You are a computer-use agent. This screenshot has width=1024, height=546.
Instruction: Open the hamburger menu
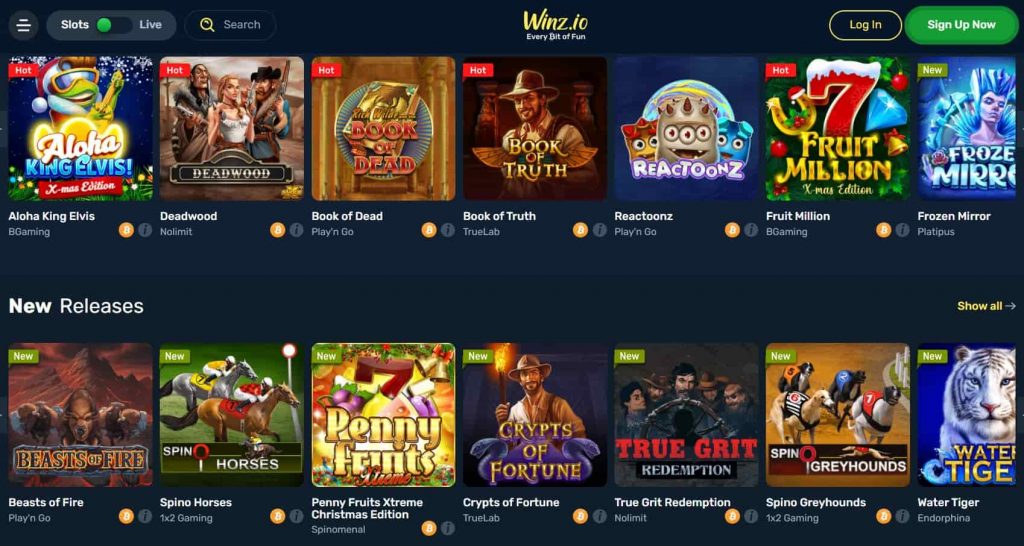tap(24, 25)
